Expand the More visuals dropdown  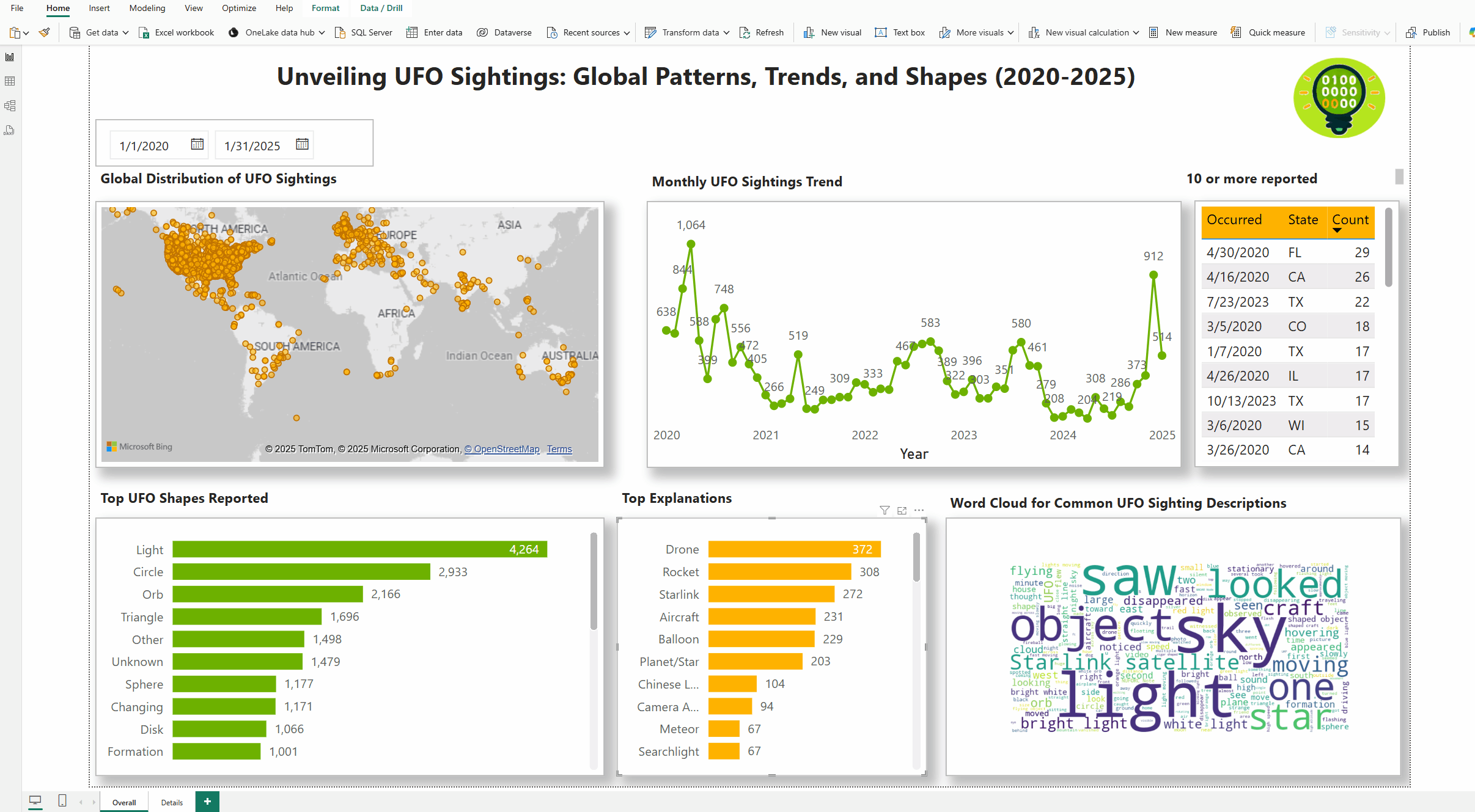[x=1010, y=33]
